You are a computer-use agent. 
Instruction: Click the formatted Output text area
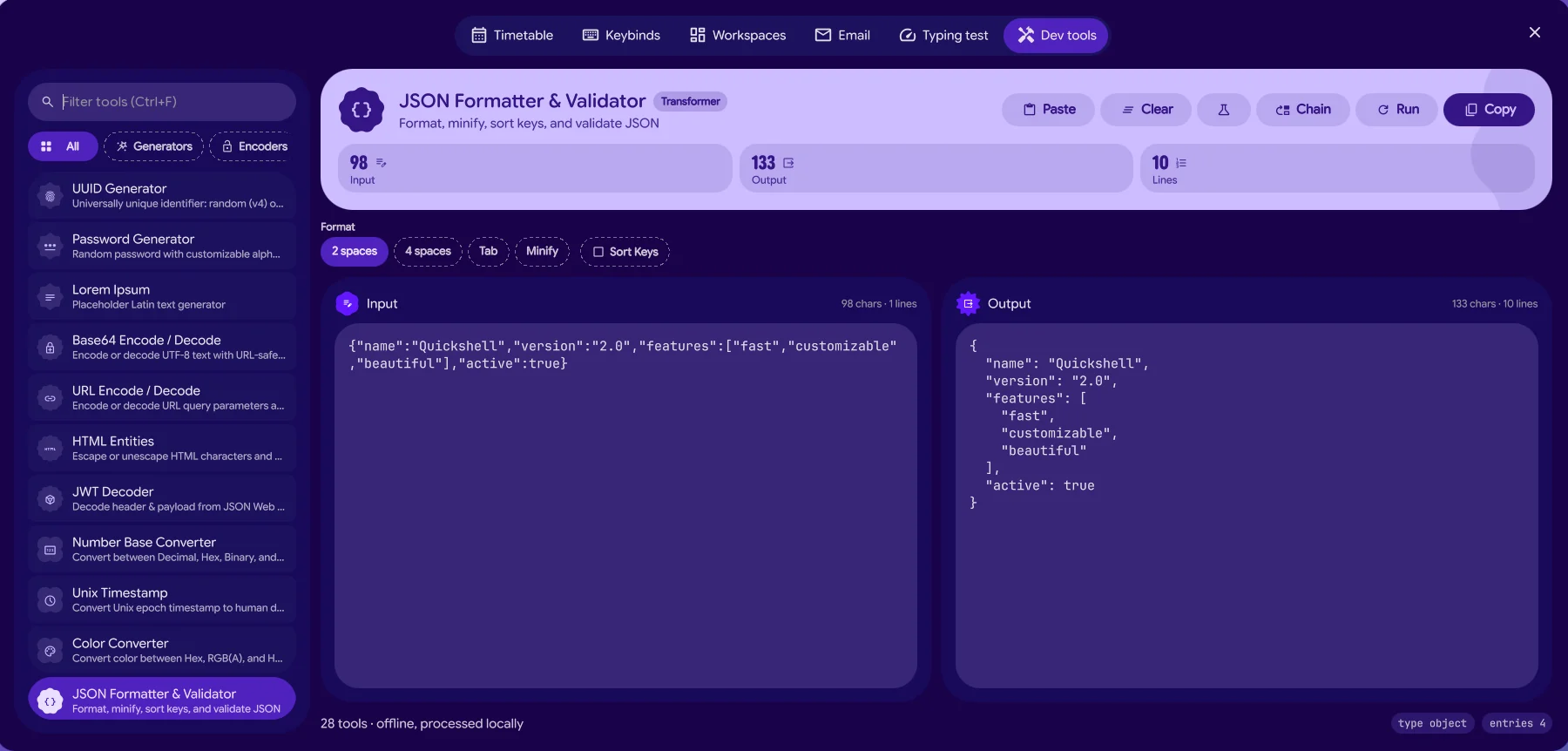pyautogui.click(x=1247, y=506)
